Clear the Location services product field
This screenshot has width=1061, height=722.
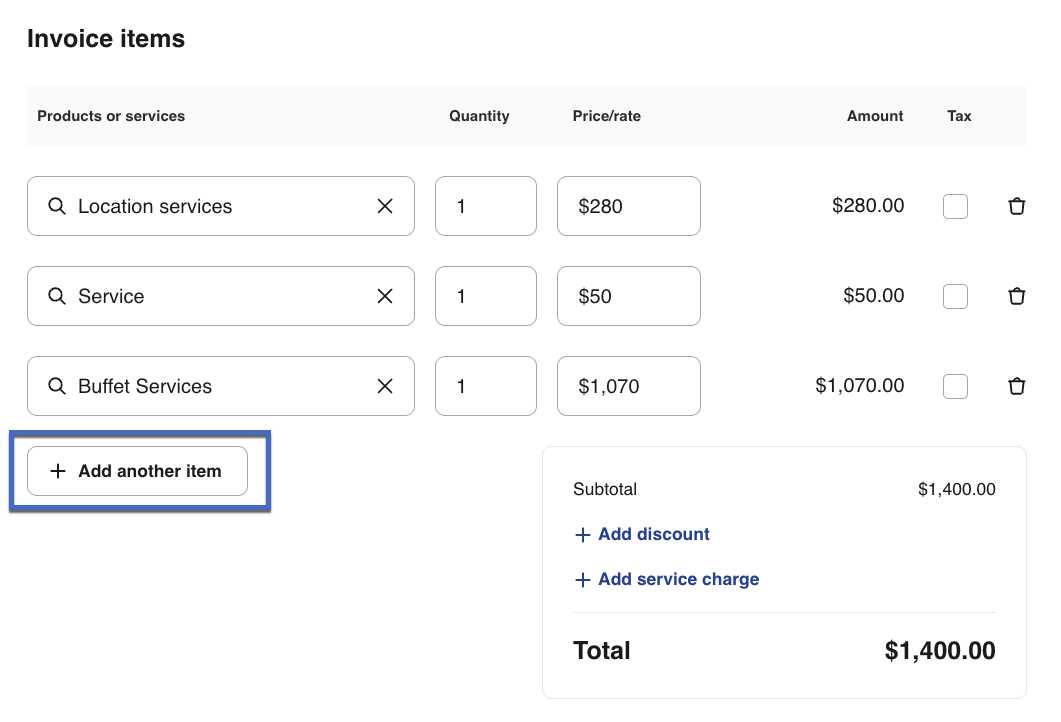(385, 207)
